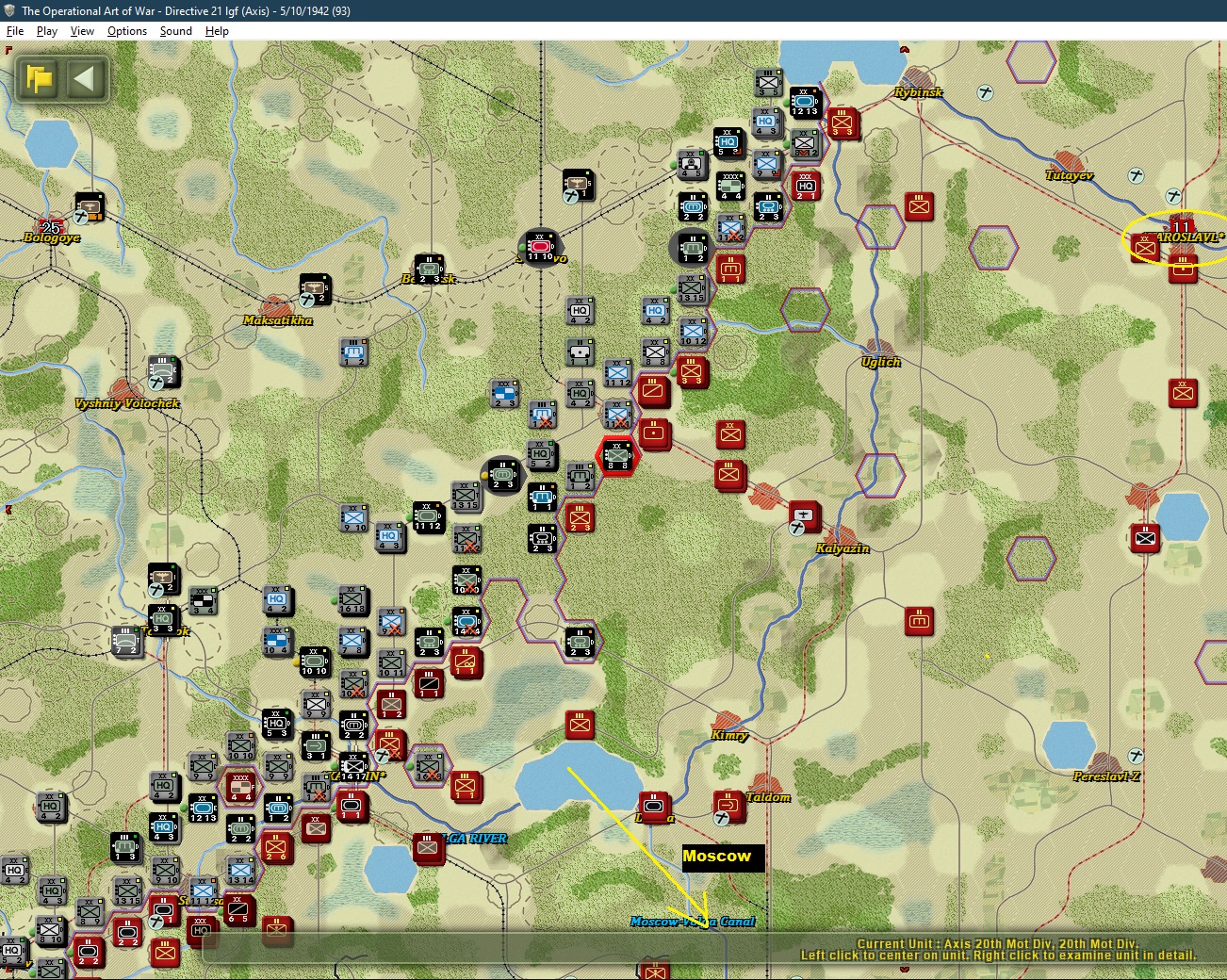Click the airfield marker above Pereslavl-Z
The width and height of the screenshot is (1227, 980).
(1136, 756)
